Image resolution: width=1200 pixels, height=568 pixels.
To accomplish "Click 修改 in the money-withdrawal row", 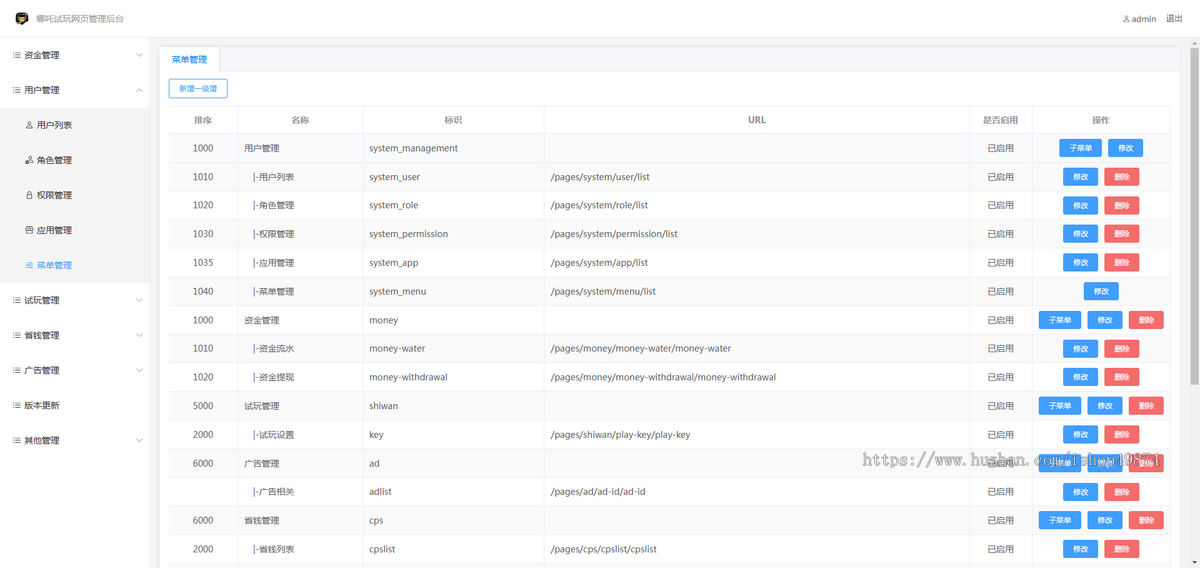I will point(1080,377).
